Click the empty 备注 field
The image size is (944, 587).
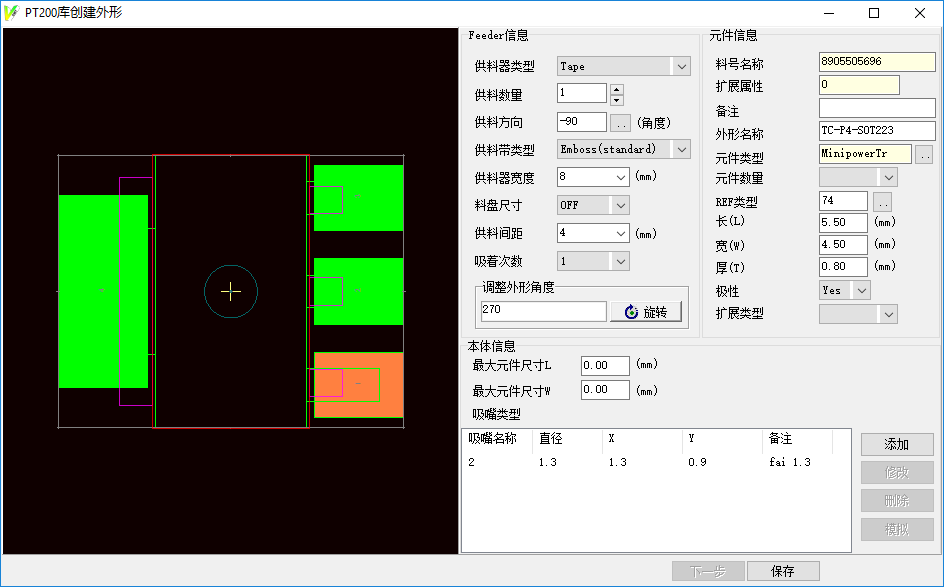877,108
